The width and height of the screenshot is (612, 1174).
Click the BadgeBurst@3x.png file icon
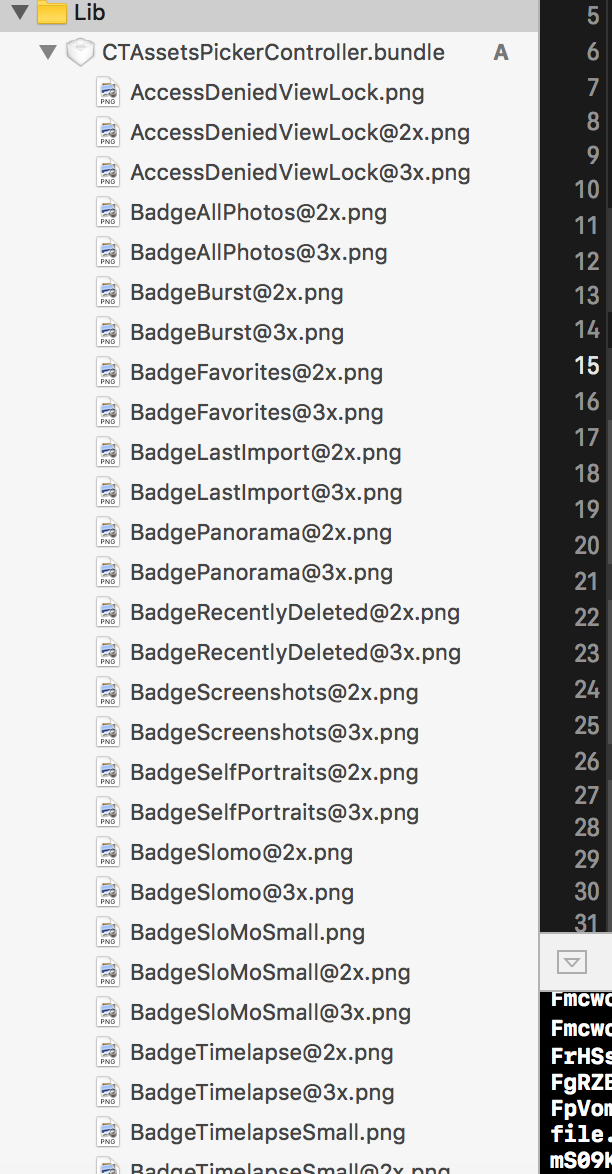108,333
